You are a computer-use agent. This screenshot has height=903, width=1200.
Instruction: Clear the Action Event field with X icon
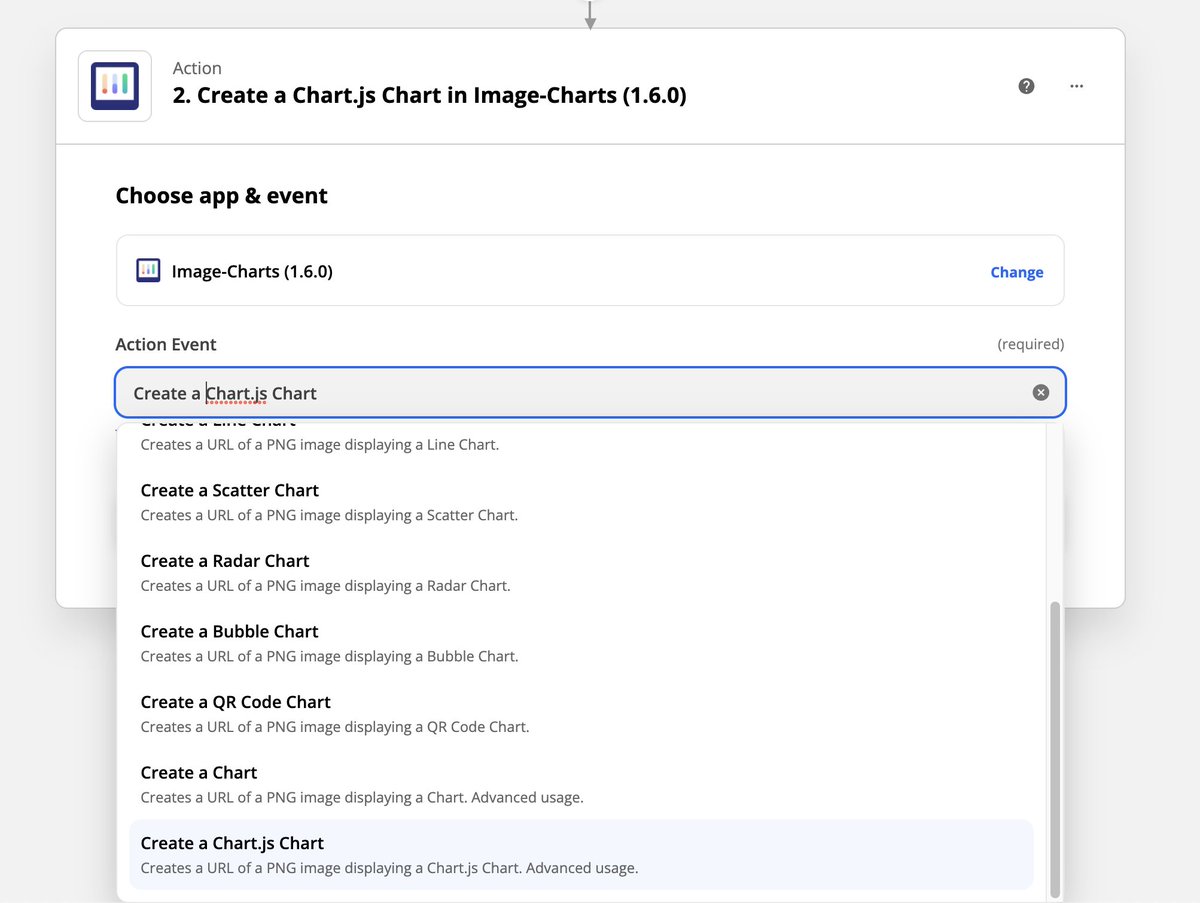click(x=1041, y=392)
